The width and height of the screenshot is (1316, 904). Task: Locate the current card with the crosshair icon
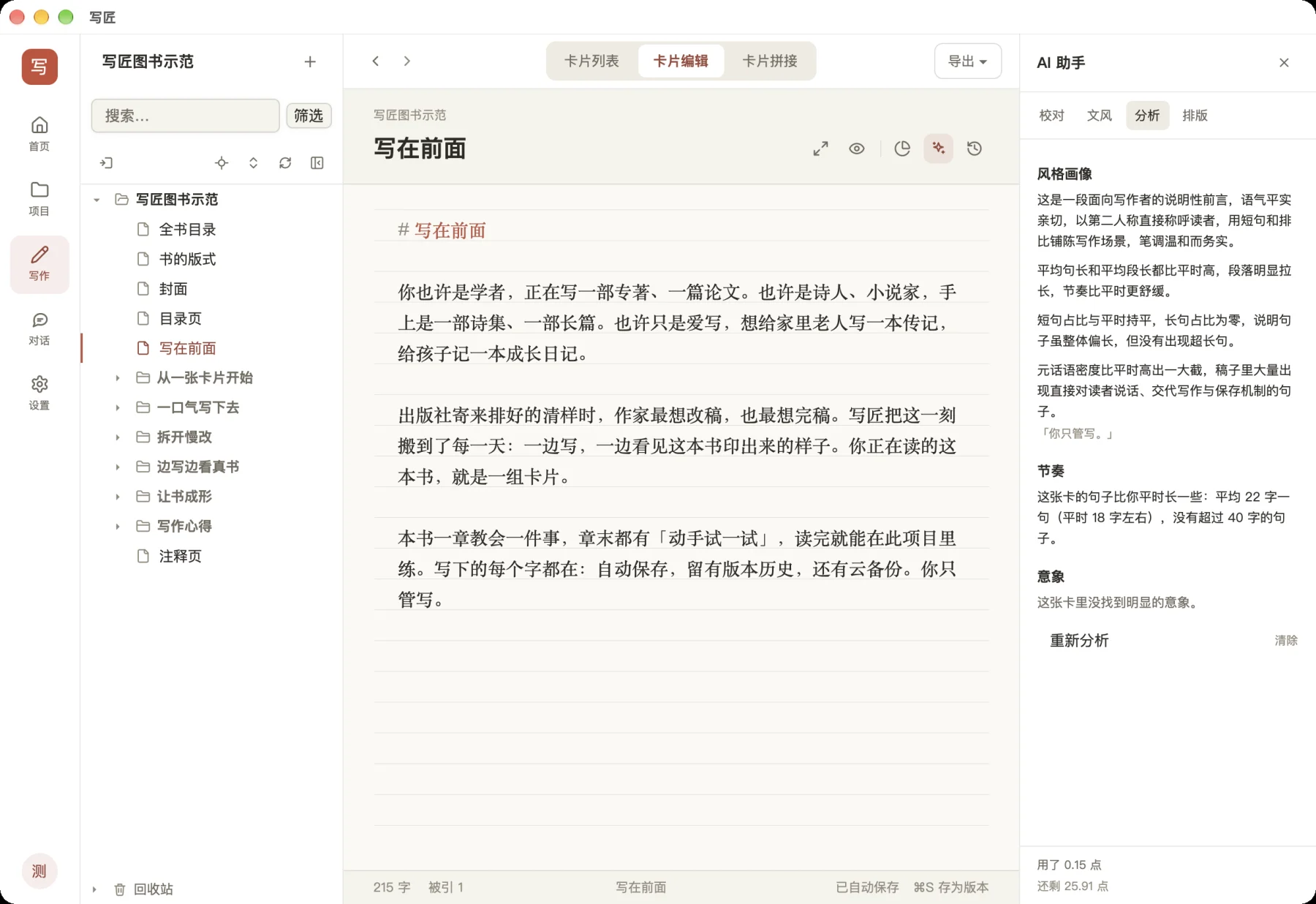[222, 162]
